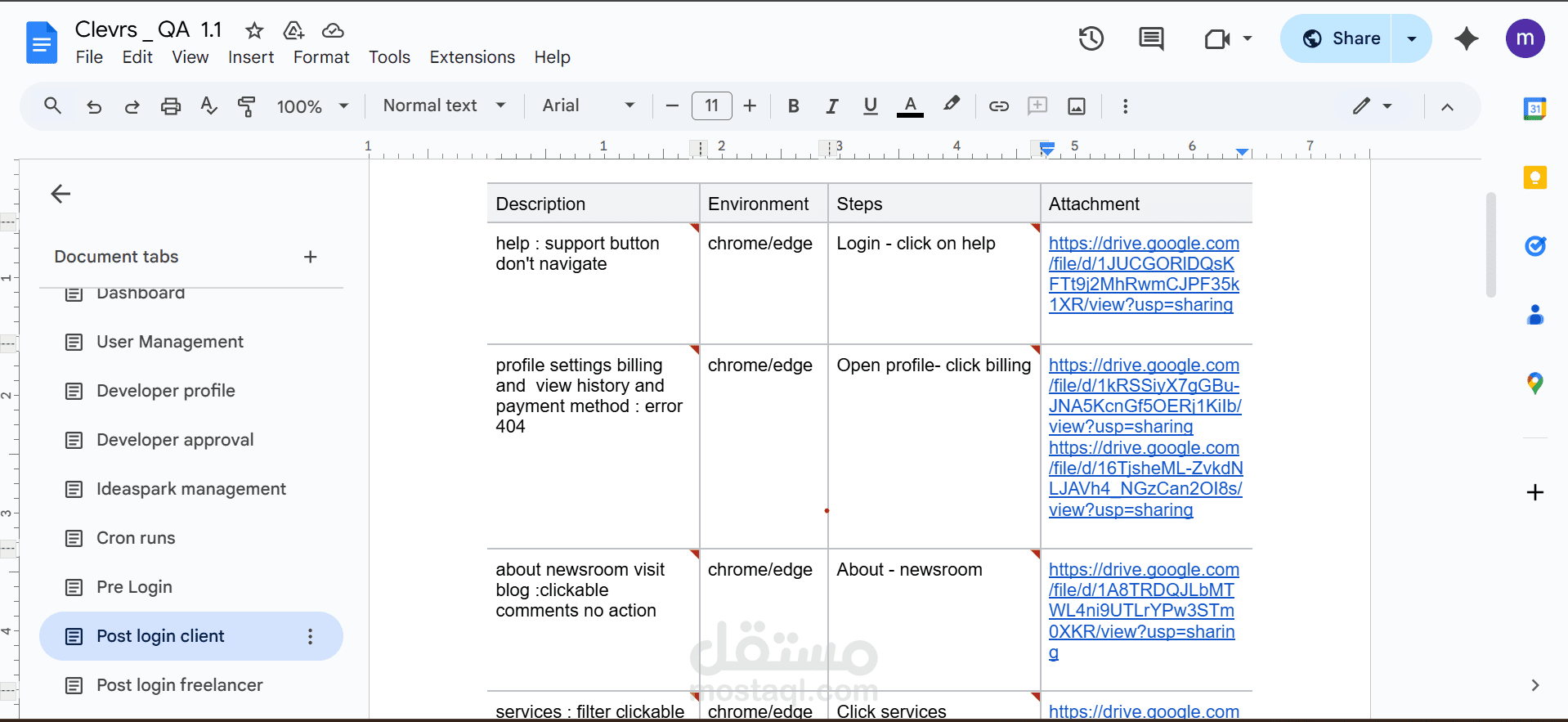Screen dimensions: 1568x722
Task: Star the Clevrs_QA 1.1 document
Action: (254, 30)
